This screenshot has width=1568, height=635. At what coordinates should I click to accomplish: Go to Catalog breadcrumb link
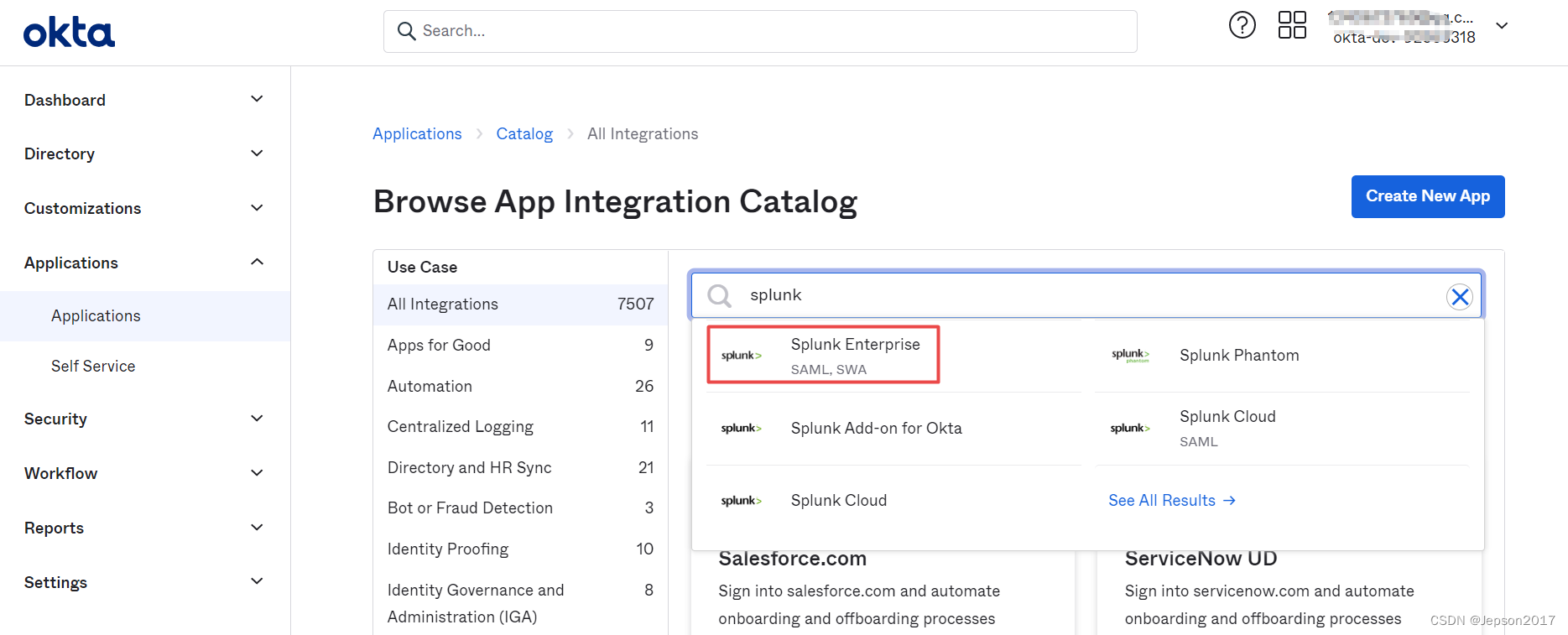tap(524, 134)
